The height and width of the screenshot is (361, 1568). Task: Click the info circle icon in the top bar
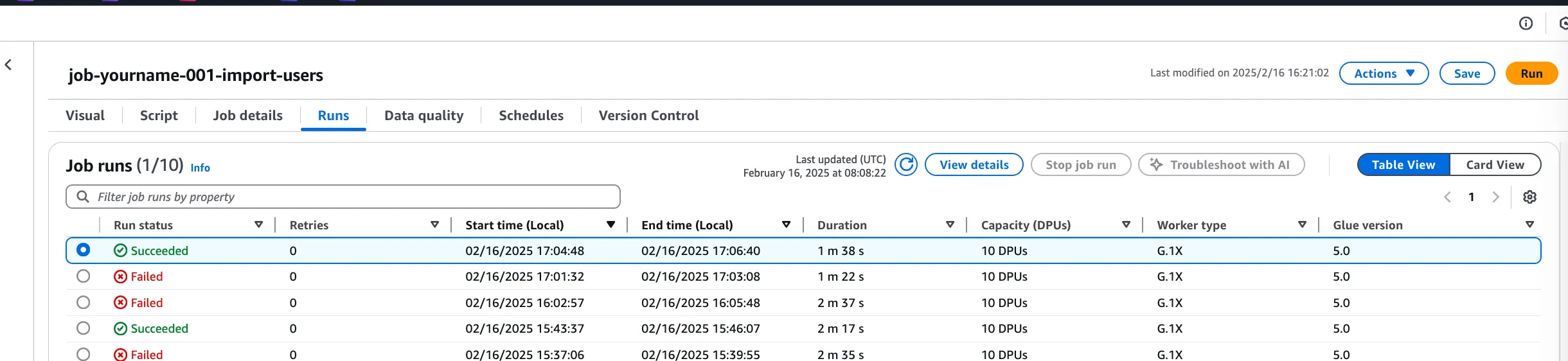tap(1526, 24)
